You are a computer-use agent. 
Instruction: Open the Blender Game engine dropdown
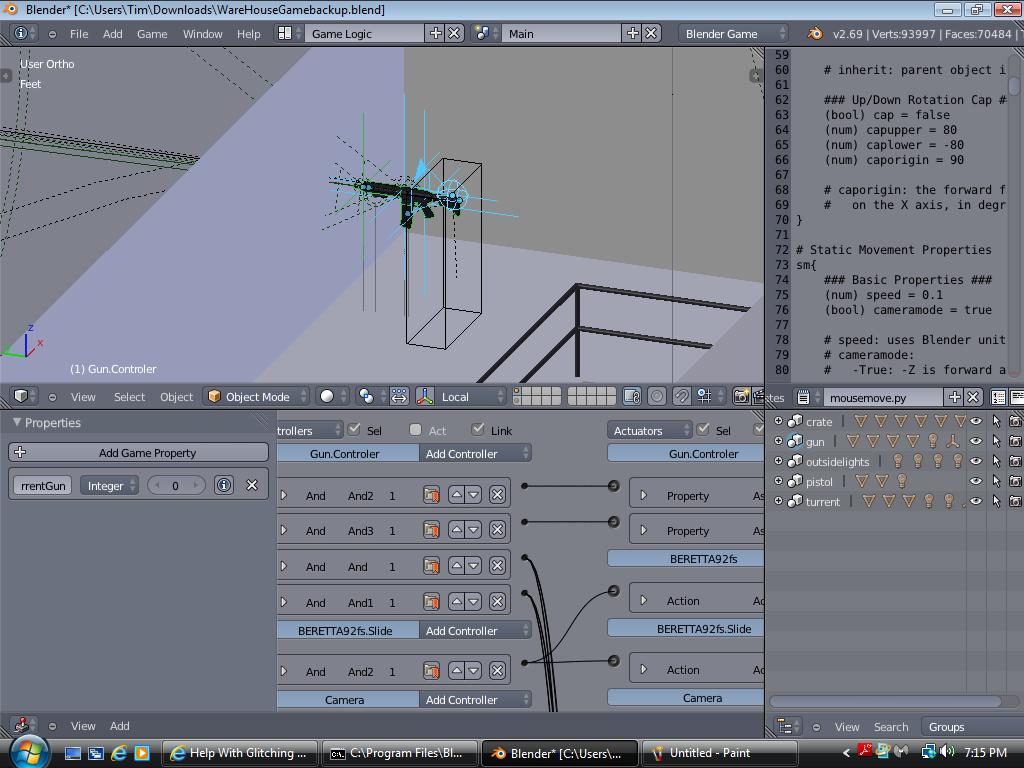(733, 33)
